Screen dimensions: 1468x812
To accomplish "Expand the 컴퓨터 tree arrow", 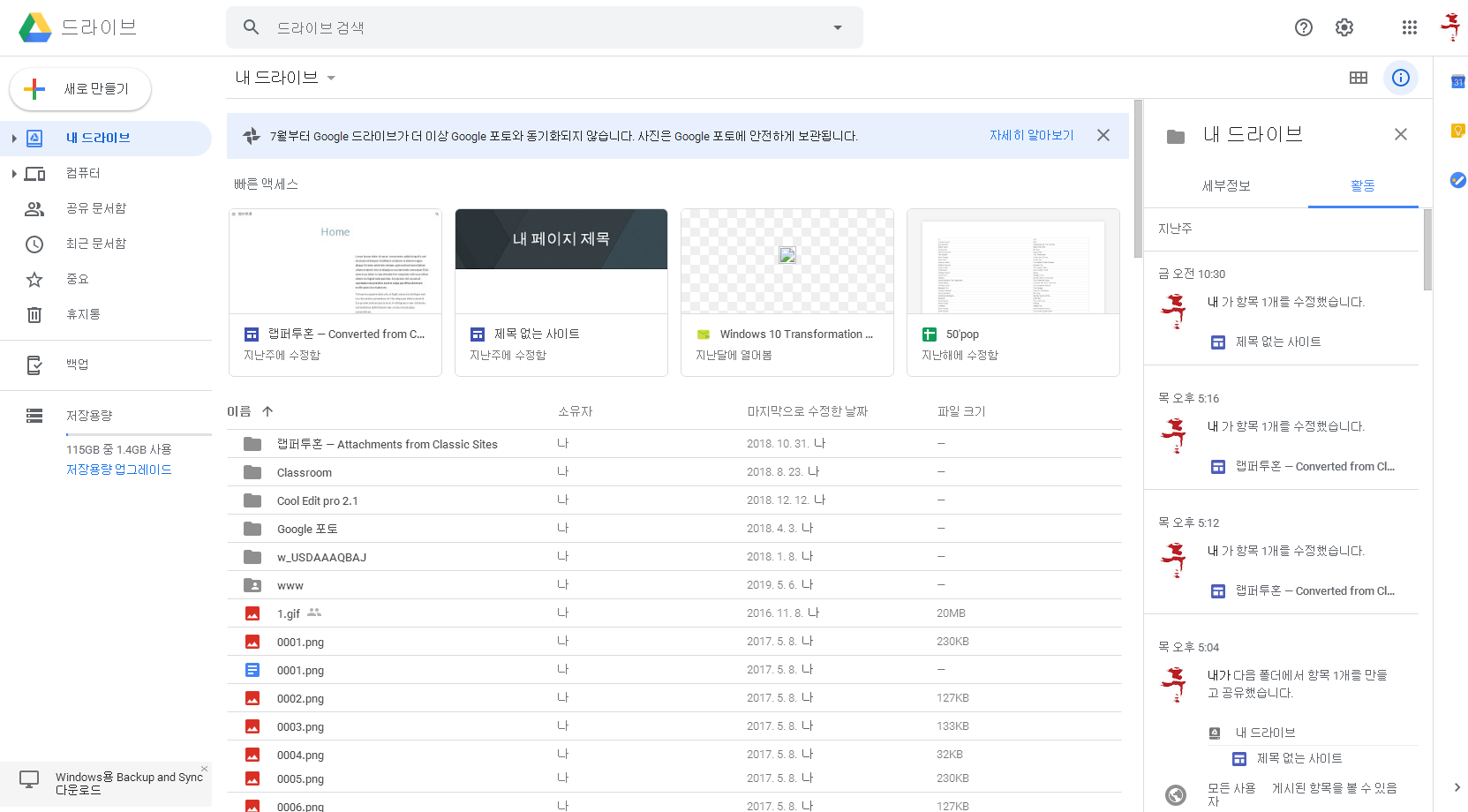I will [x=14, y=174].
